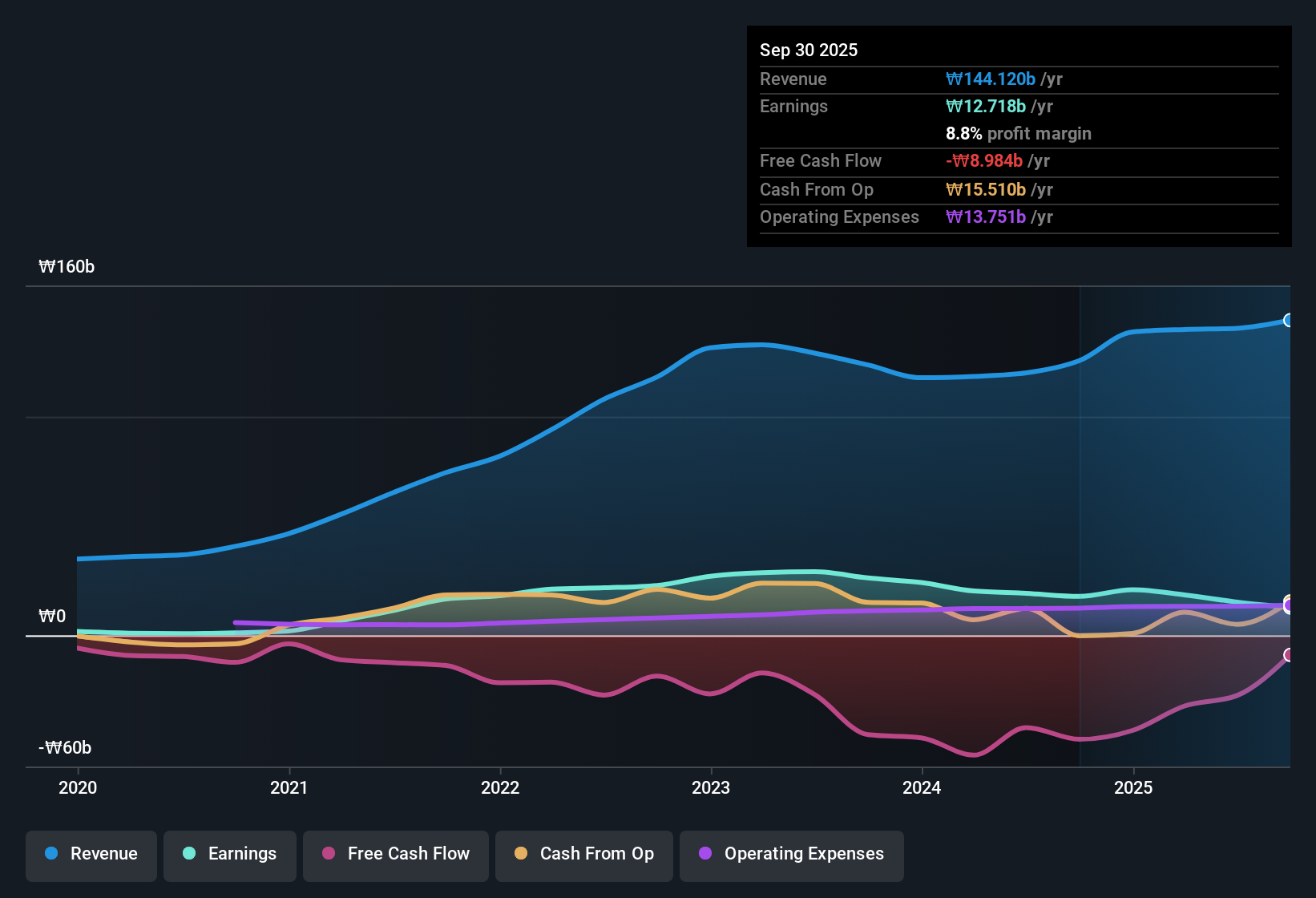Expand details for the 8.8% profit margin row
The height and width of the screenshot is (898, 1316).
[x=1018, y=134]
